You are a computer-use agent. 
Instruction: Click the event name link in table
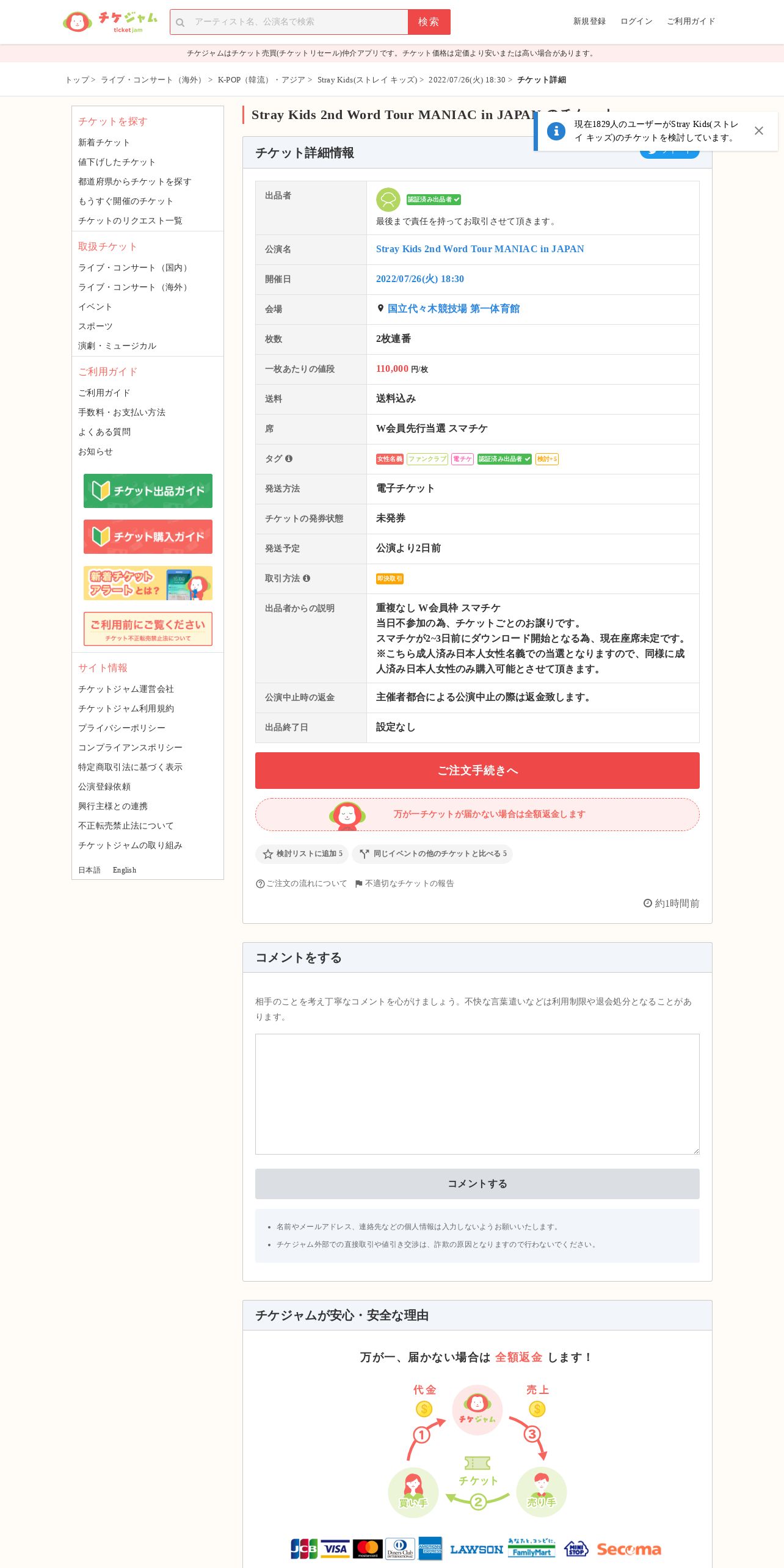click(480, 249)
